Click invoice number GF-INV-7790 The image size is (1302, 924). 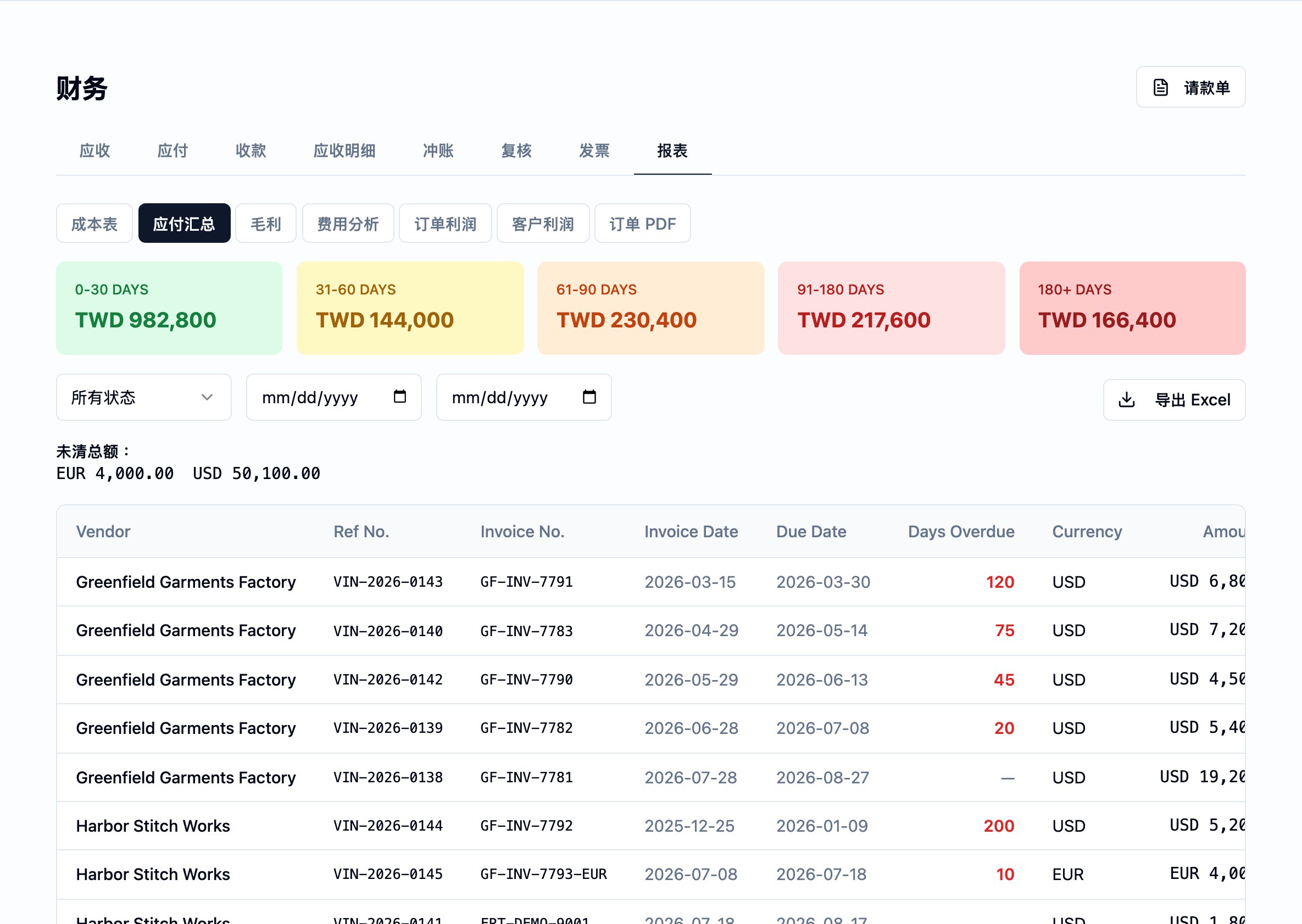526,680
